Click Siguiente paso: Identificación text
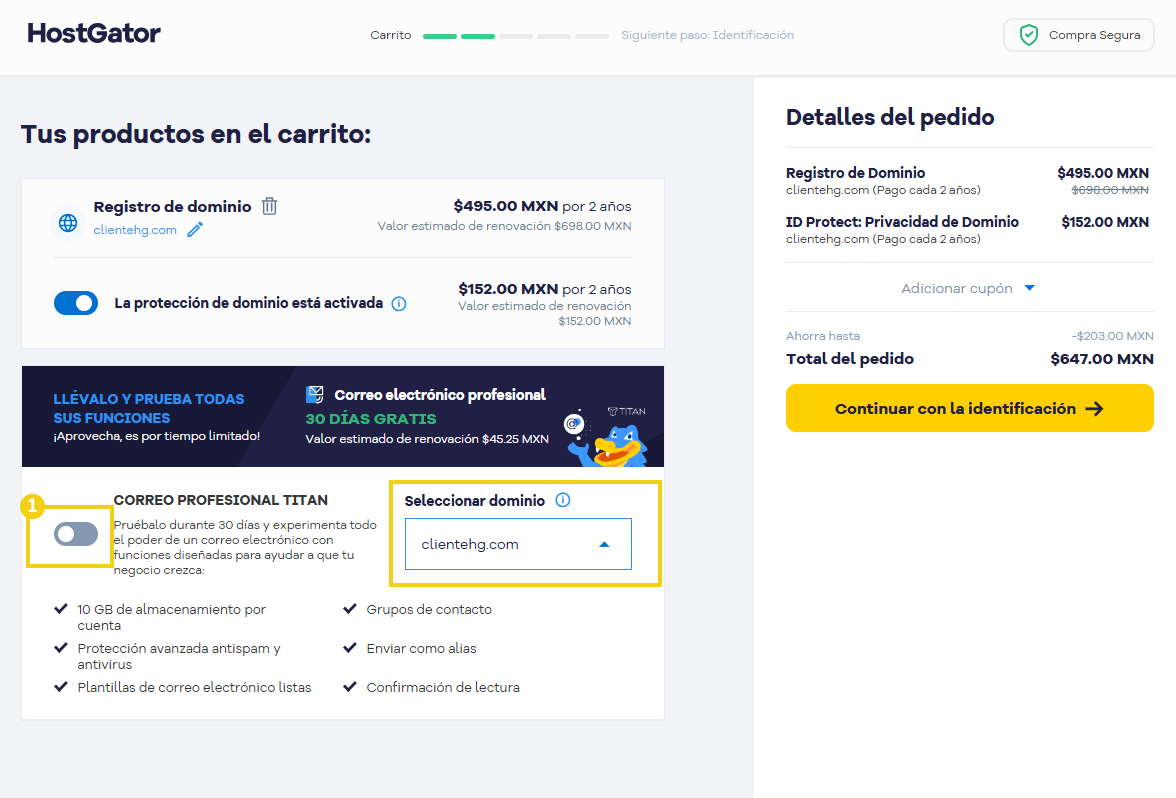 pos(707,34)
